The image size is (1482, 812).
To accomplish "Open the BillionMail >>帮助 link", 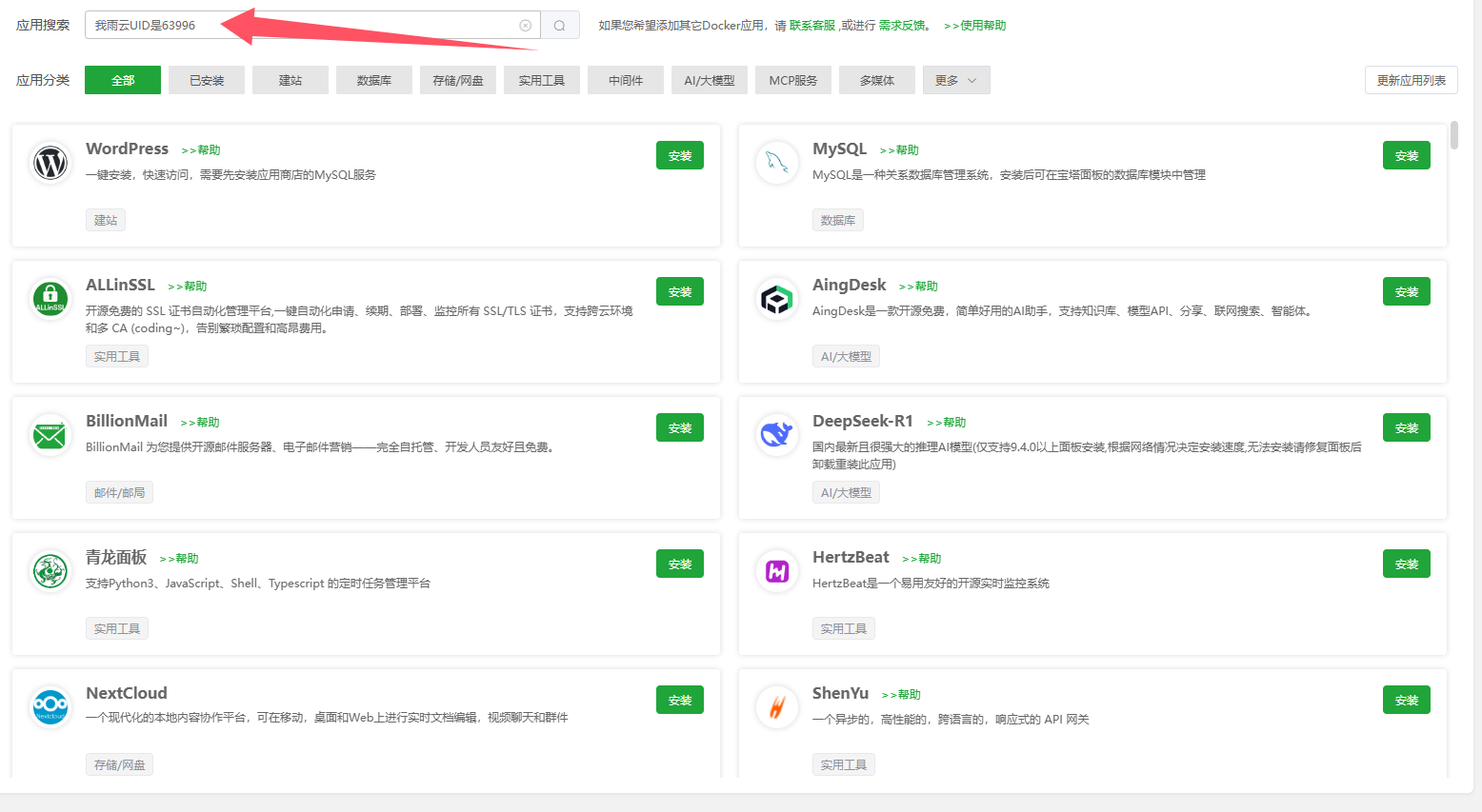I will pos(200,423).
